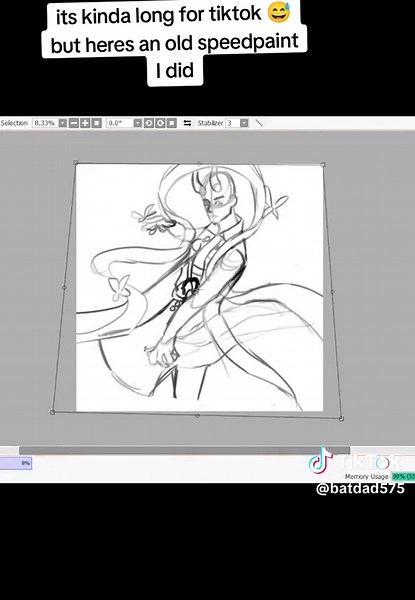The image size is (415, 600).
Task: Click the zoom in plus icon
Action: (x=85, y=123)
